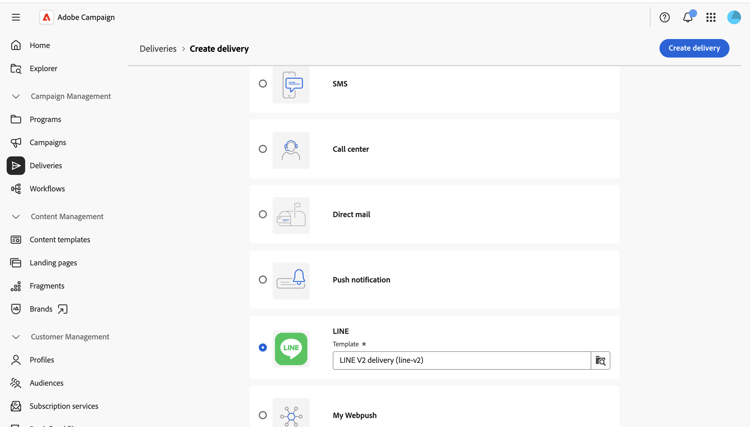Select the Push notification radio button
The width and height of the screenshot is (750, 427).
click(x=263, y=280)
